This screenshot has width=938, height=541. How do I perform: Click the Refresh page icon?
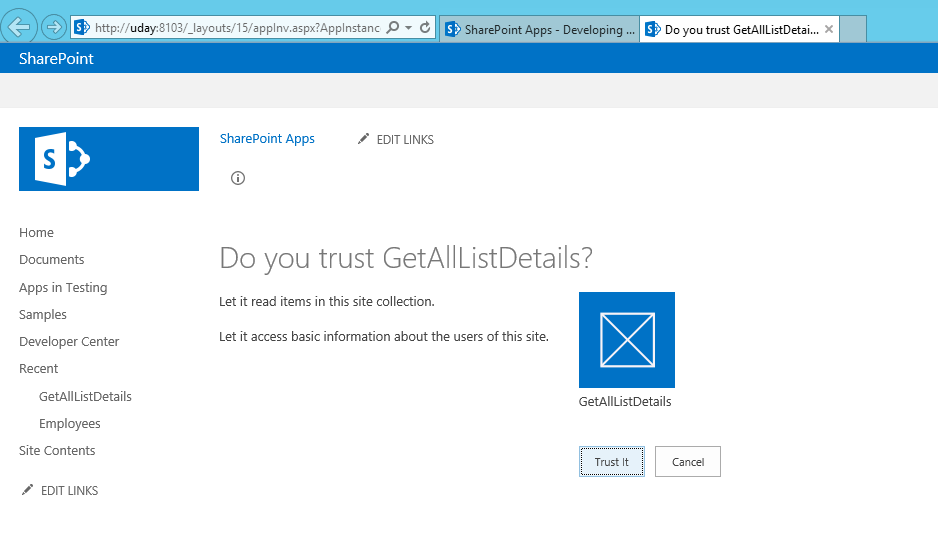(425, 28)
